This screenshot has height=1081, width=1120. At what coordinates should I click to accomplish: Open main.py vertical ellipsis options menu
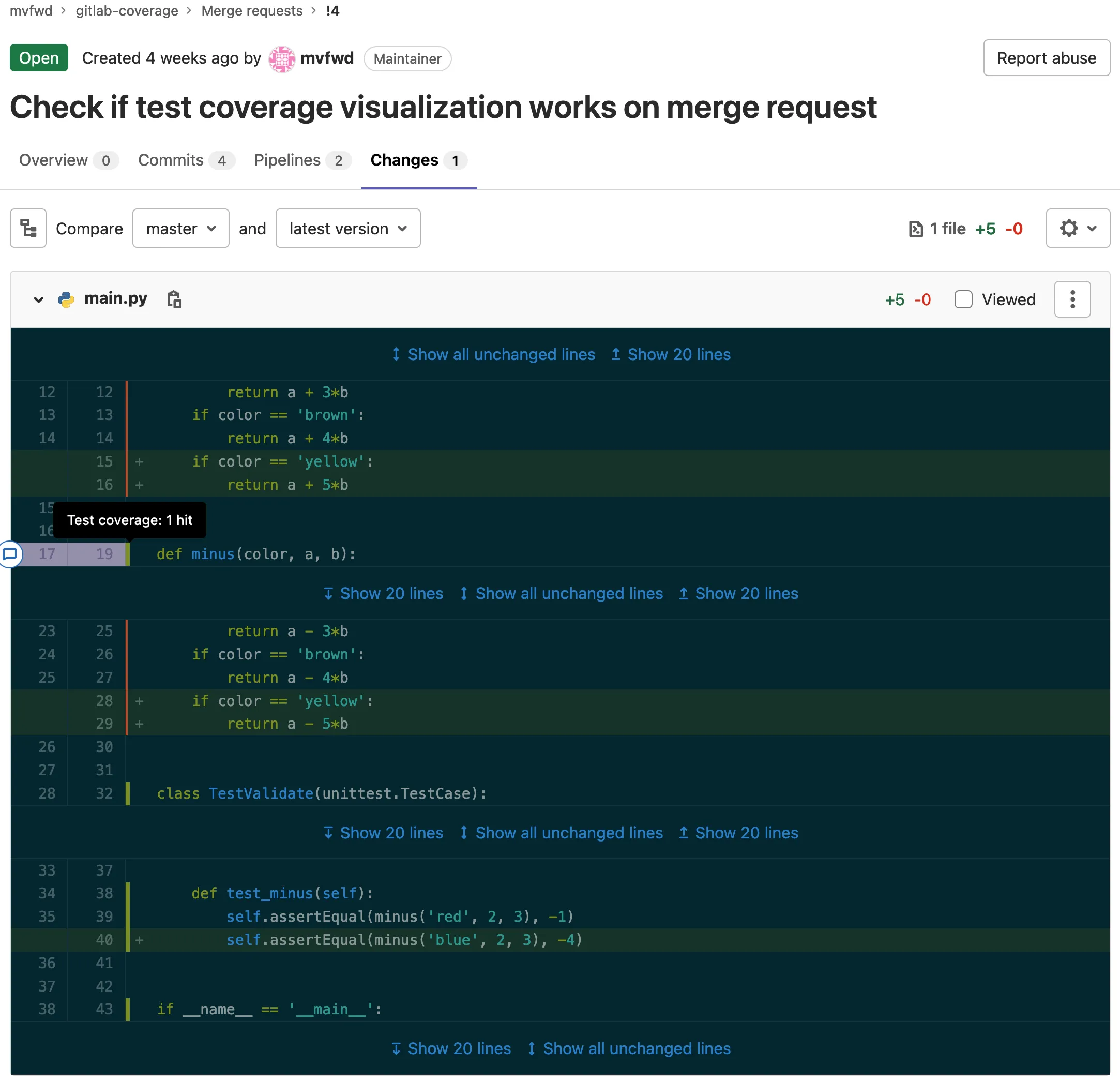(x=1071, y=299)
